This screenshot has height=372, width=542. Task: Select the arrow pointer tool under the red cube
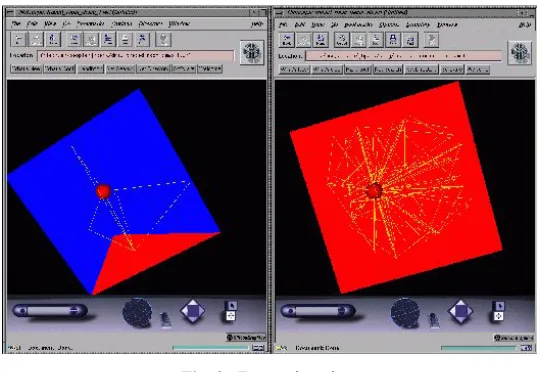498,306
